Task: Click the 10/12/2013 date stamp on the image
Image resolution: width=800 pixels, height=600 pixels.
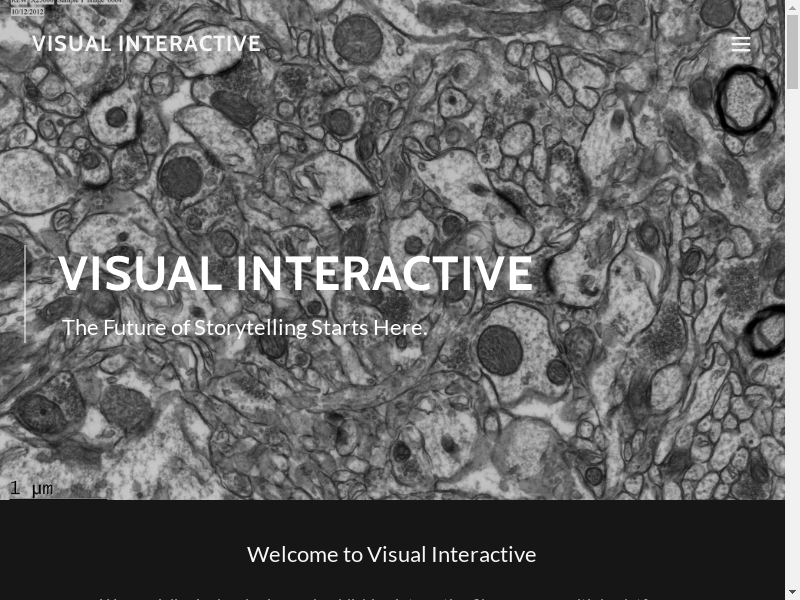Action: (x=27, y=12)
